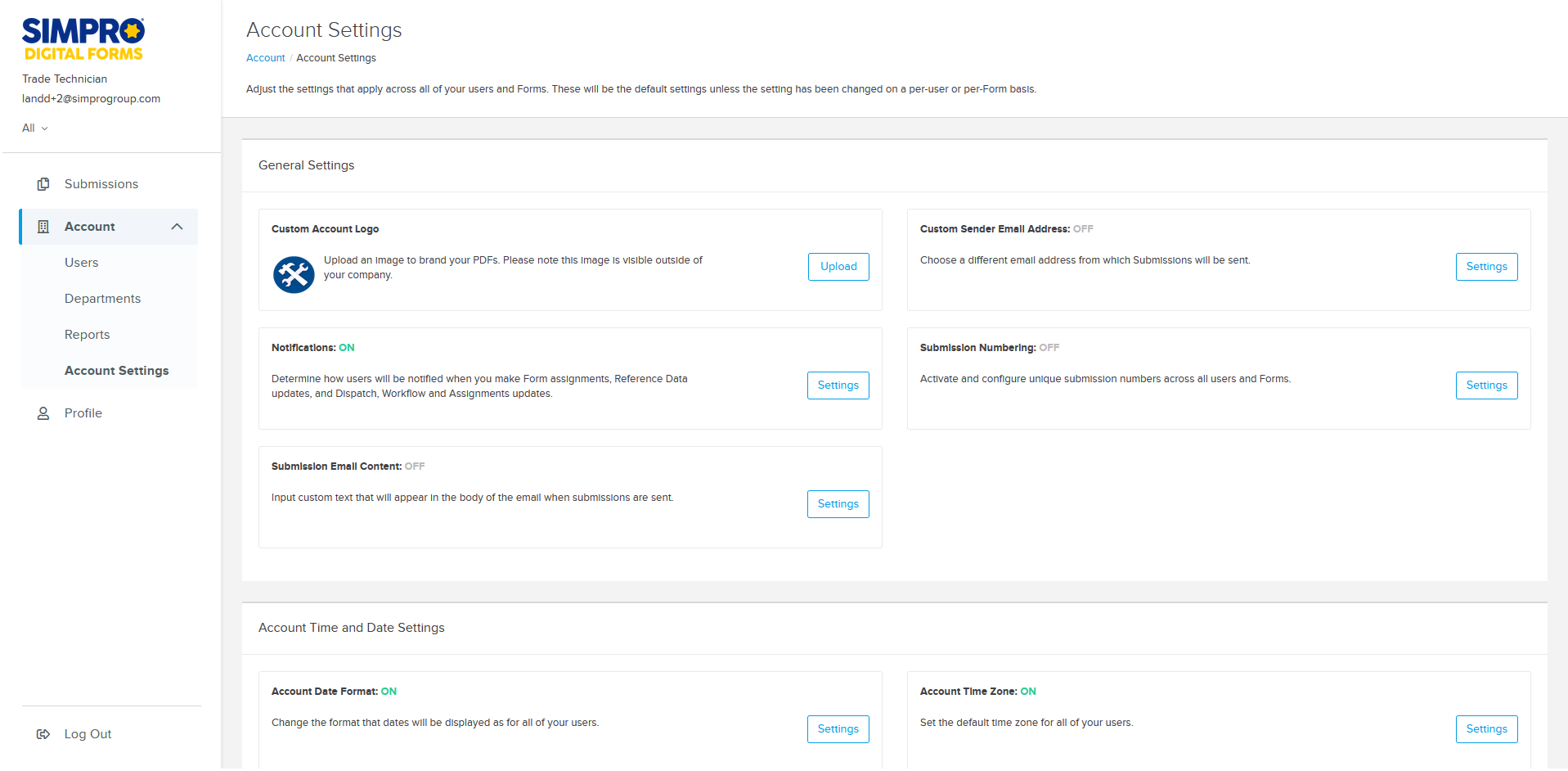Select Account Settings sidebar item
Screen dimensions: 1568x771
point(116,371)
